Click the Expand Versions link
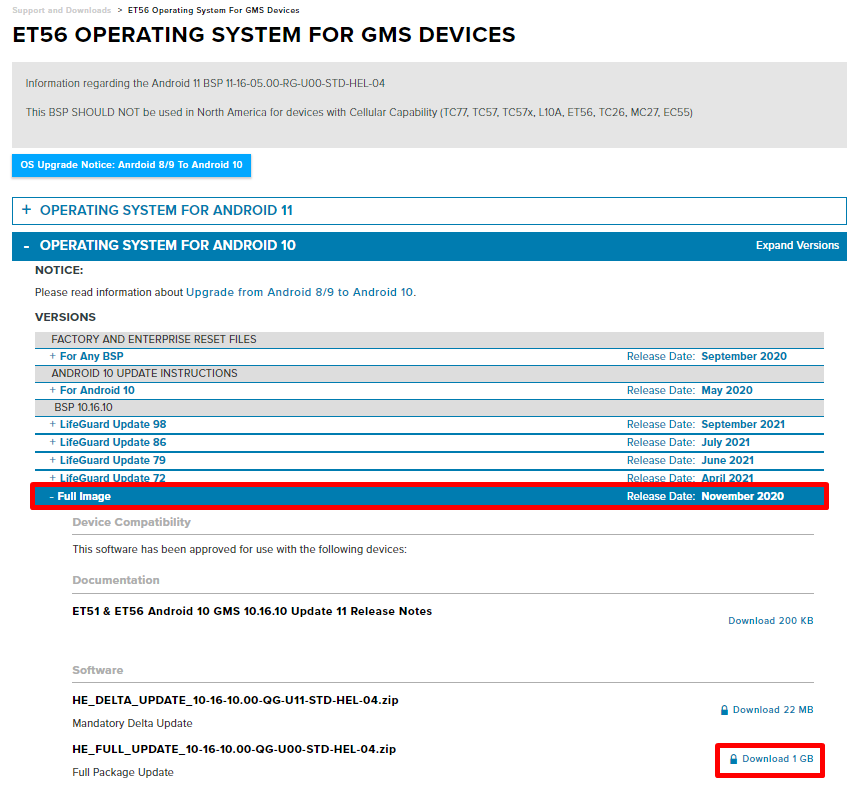The height and width of the screenshot is (793, 856). pyautogui.click(x=797, y=246)
